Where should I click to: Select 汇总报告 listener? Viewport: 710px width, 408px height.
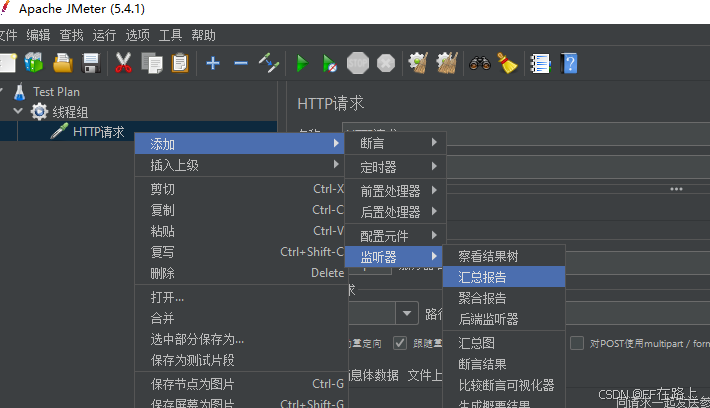coord(504,277)
